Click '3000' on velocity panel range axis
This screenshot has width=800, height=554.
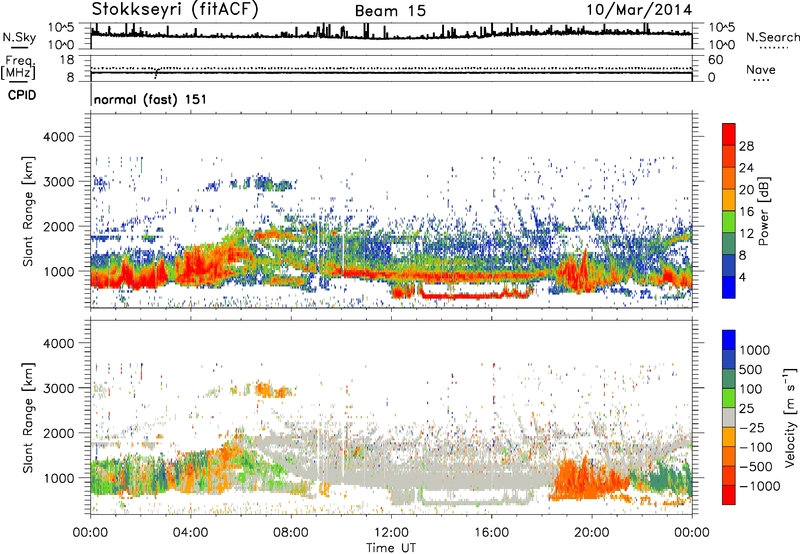(59, 388)
